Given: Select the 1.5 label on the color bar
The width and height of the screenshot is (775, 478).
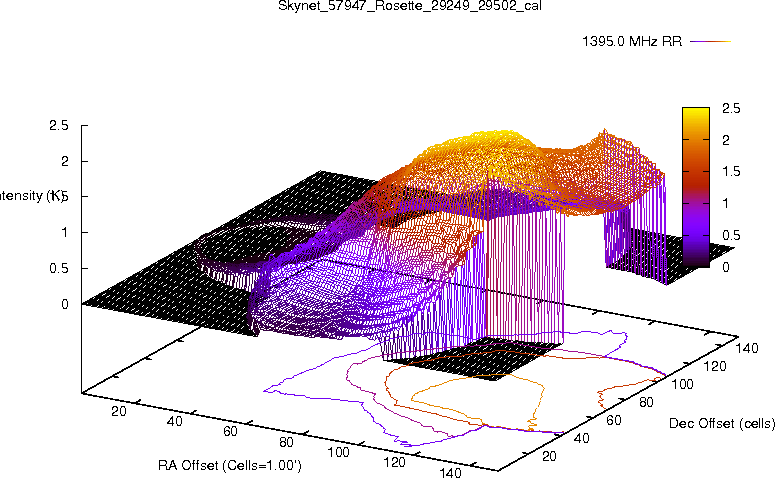Looking at the screenshot, I should pyautogui.click(x=731, y=172).
